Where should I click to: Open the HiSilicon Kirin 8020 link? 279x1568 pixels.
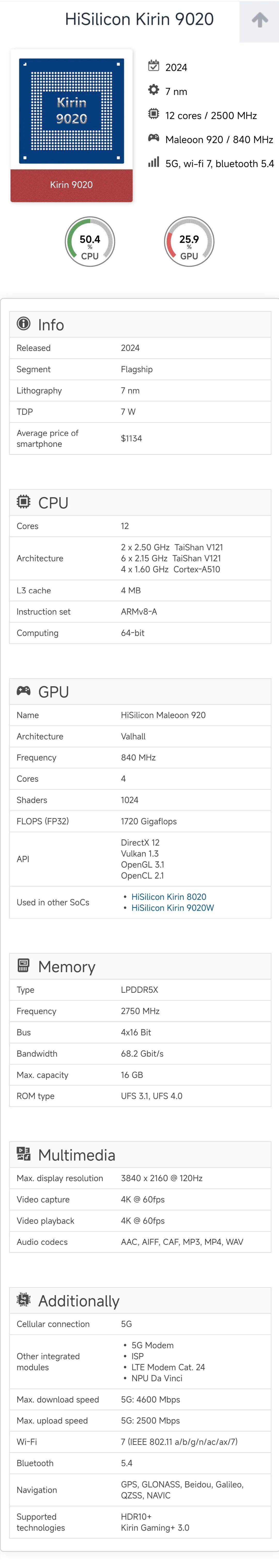click(168, 896)
